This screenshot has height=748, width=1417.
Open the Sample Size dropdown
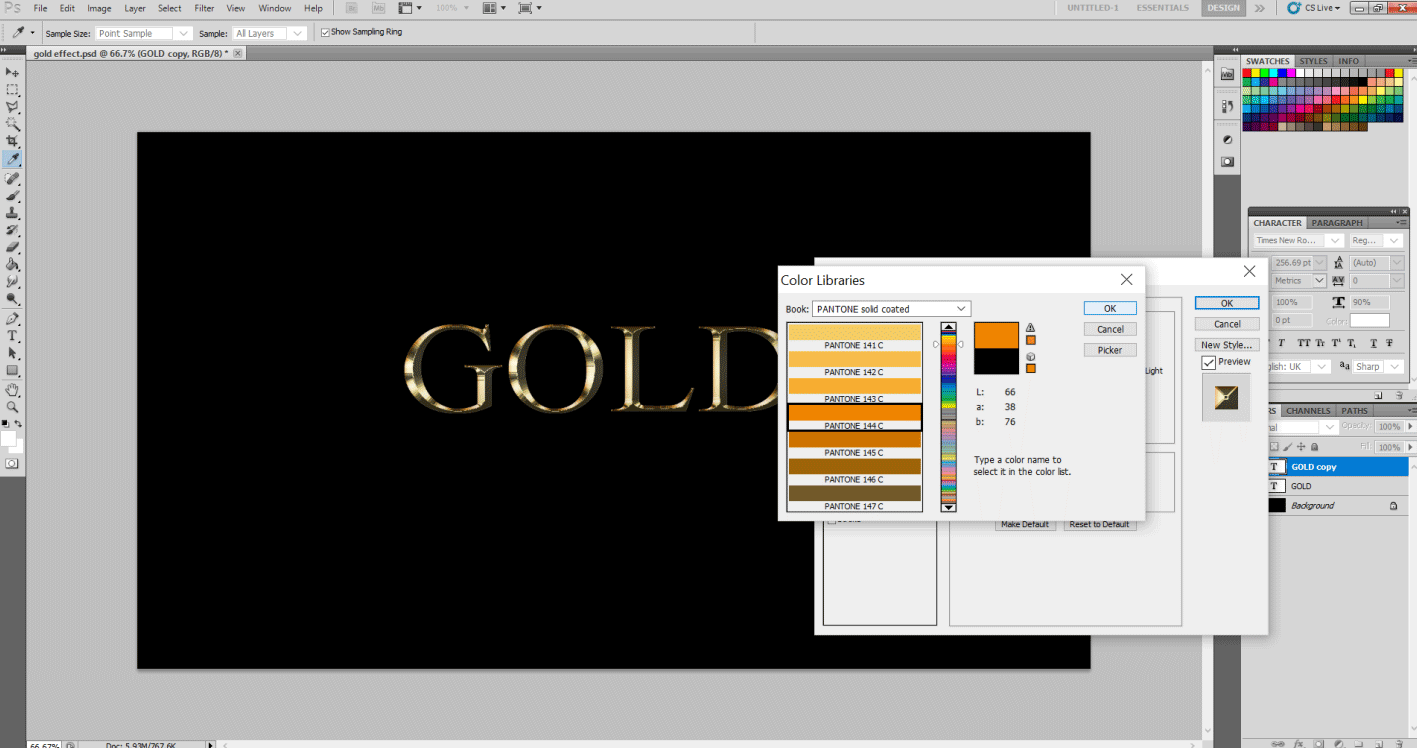tap(141, 32)
